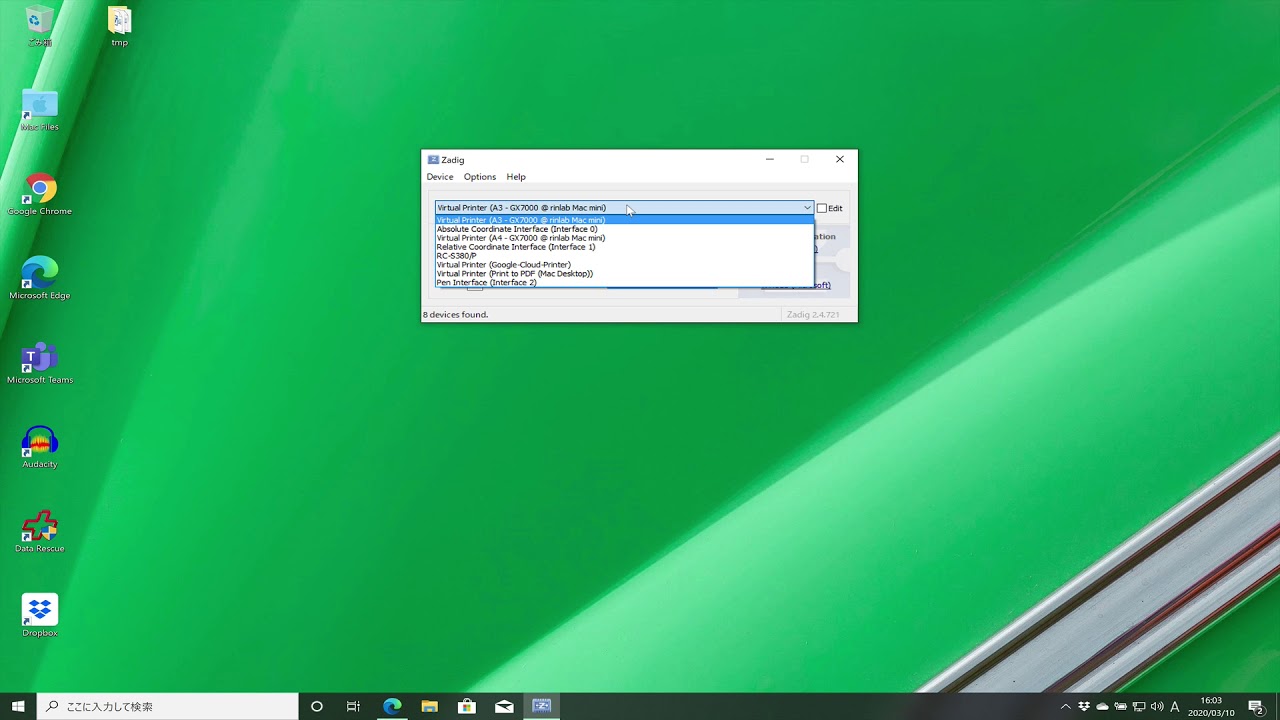Collapse the device list dropdown arrow

807,208
